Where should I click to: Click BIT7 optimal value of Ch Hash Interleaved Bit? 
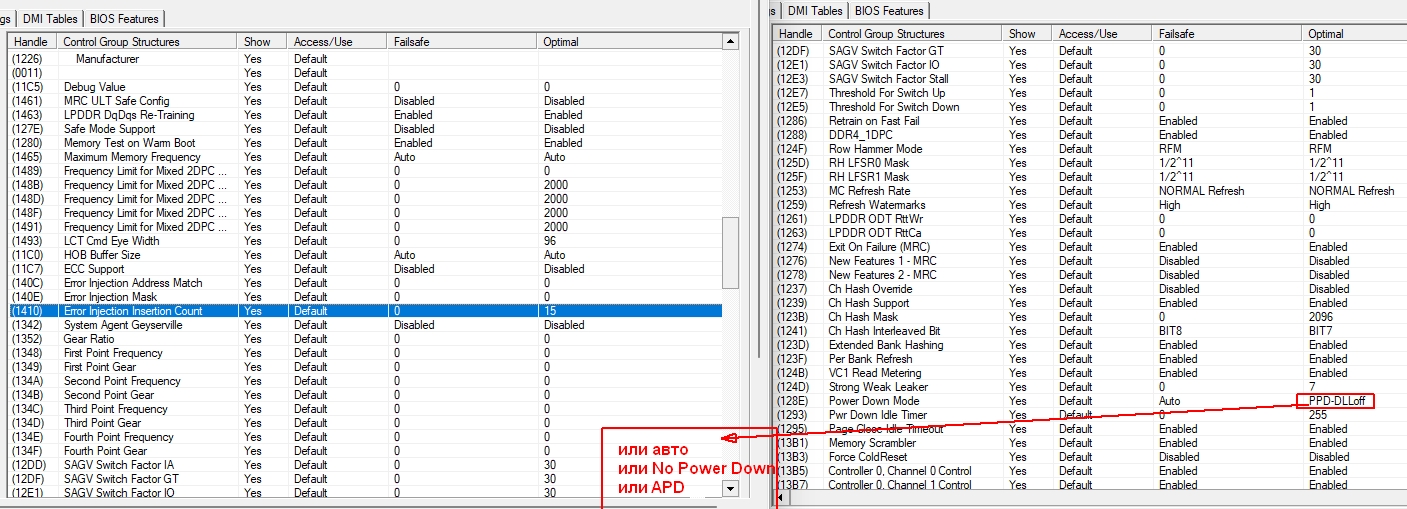[1320, 331]
